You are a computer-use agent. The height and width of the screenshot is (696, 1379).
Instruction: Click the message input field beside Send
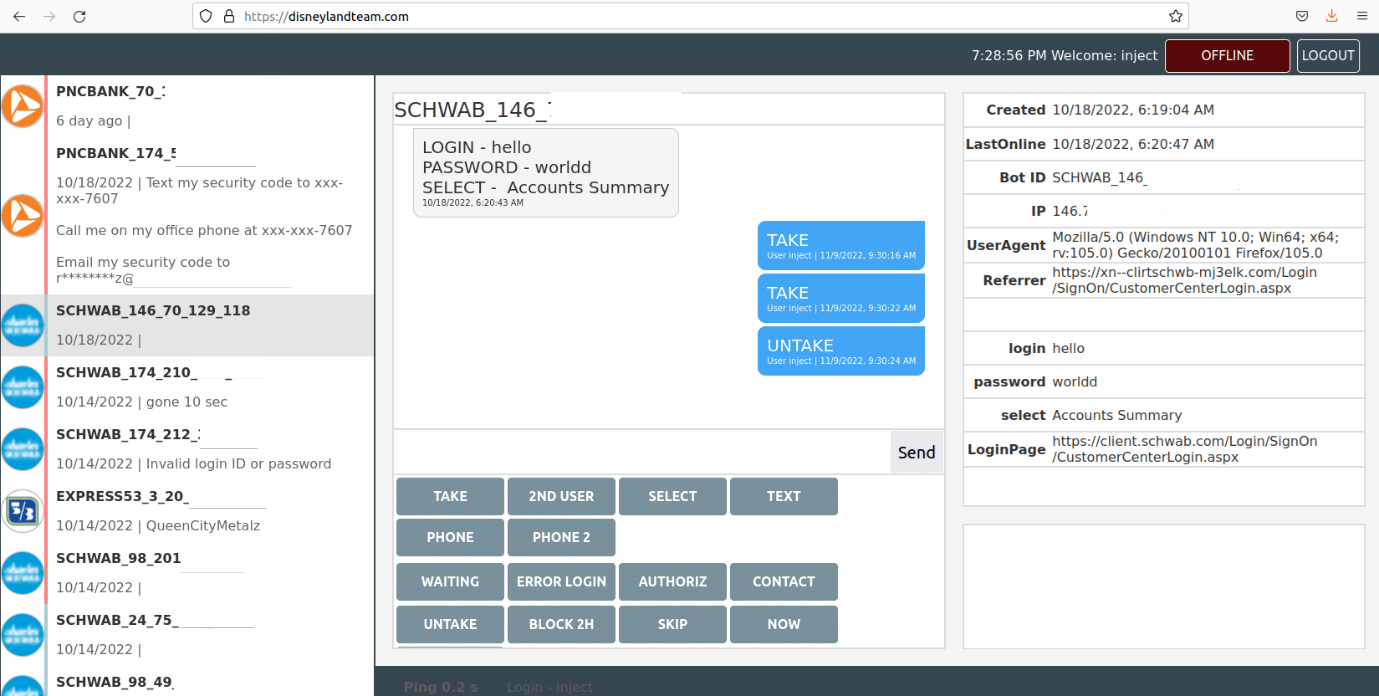(642, 452)
